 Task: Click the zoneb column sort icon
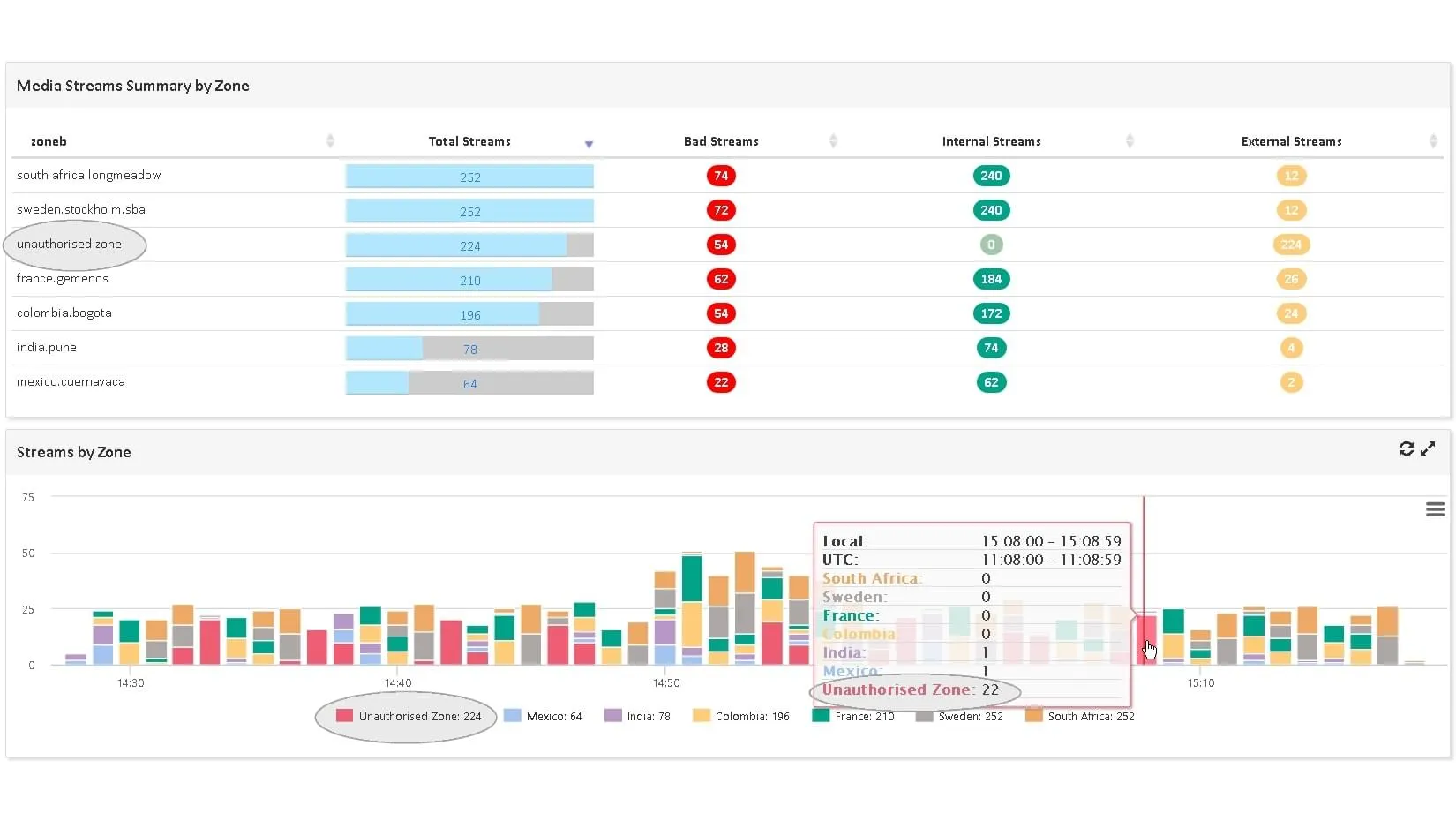click(330, 141)
